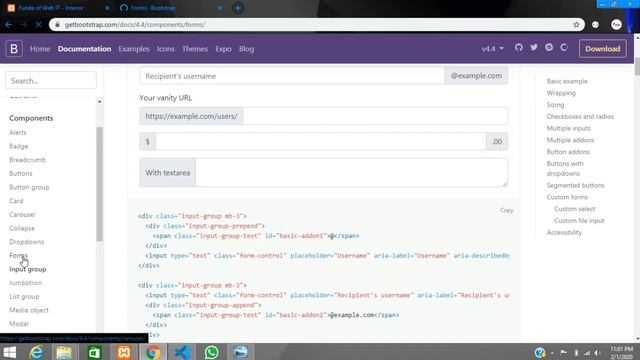Open the Carousel component page
The image size is (640, 360).
click(x=22, y=214)
